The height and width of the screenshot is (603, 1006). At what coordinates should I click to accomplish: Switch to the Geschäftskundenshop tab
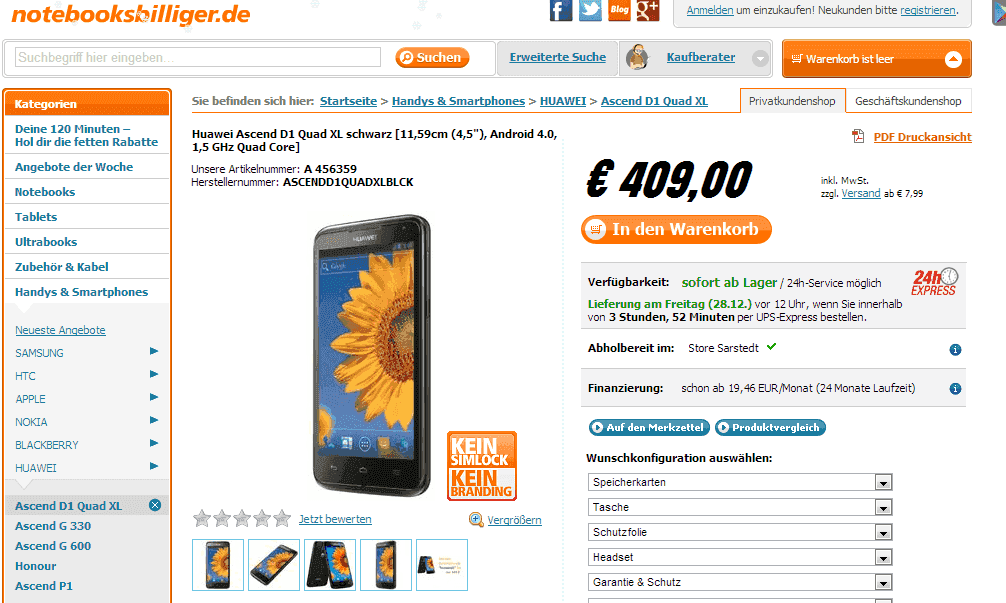[x=908, y=101]
